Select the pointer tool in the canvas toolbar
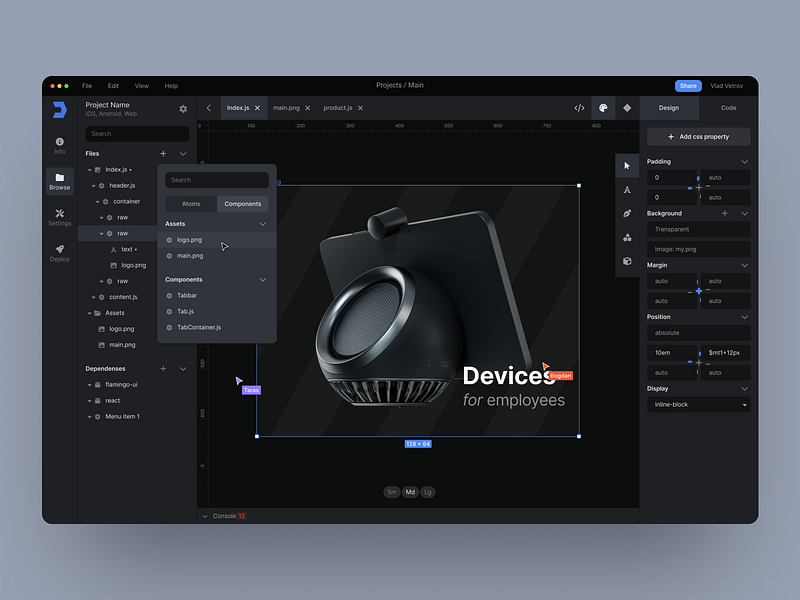Image resolution: width=800 pixels, height=600 pixels. [627, 165]
